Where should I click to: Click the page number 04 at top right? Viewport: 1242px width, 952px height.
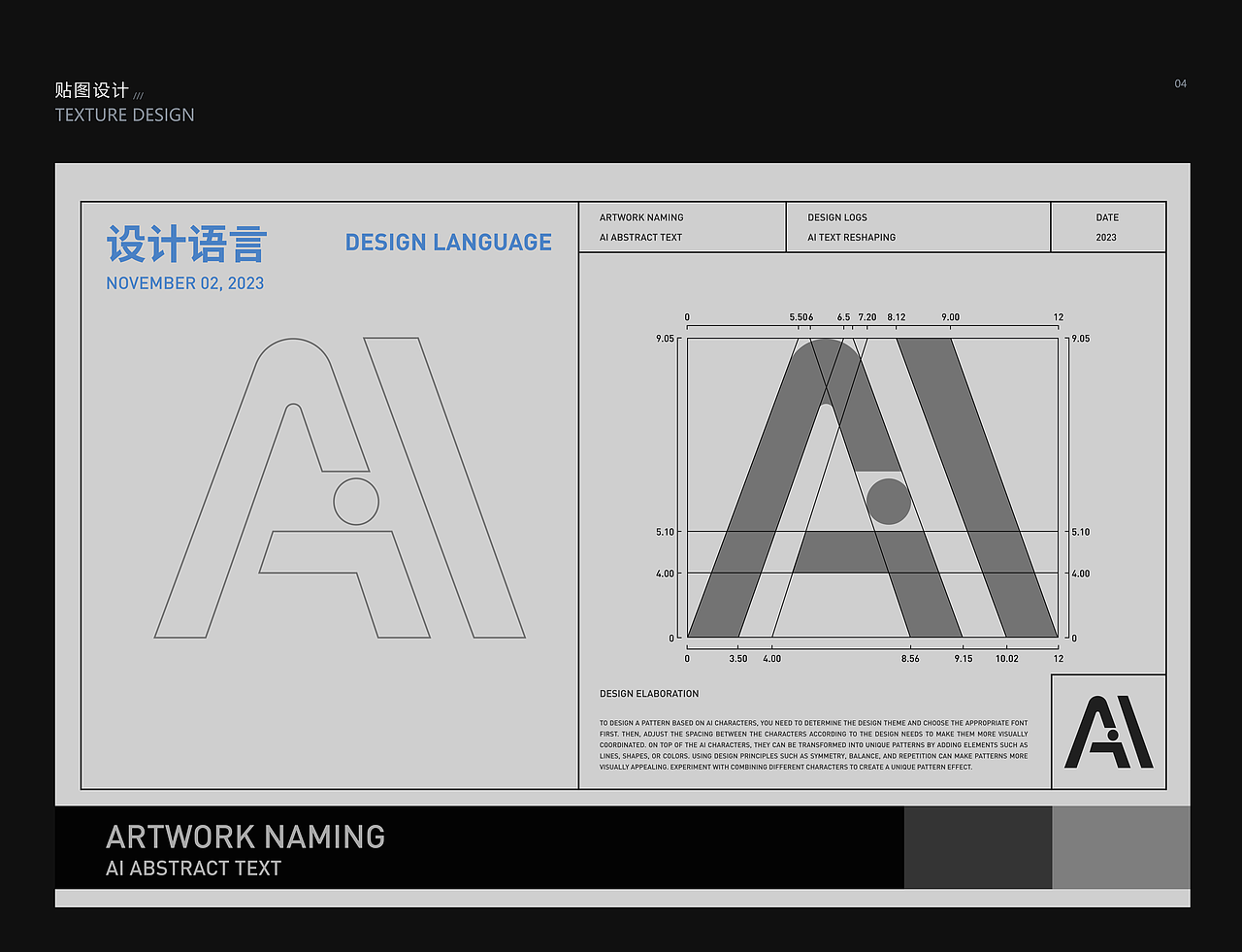pos(1180,83)
